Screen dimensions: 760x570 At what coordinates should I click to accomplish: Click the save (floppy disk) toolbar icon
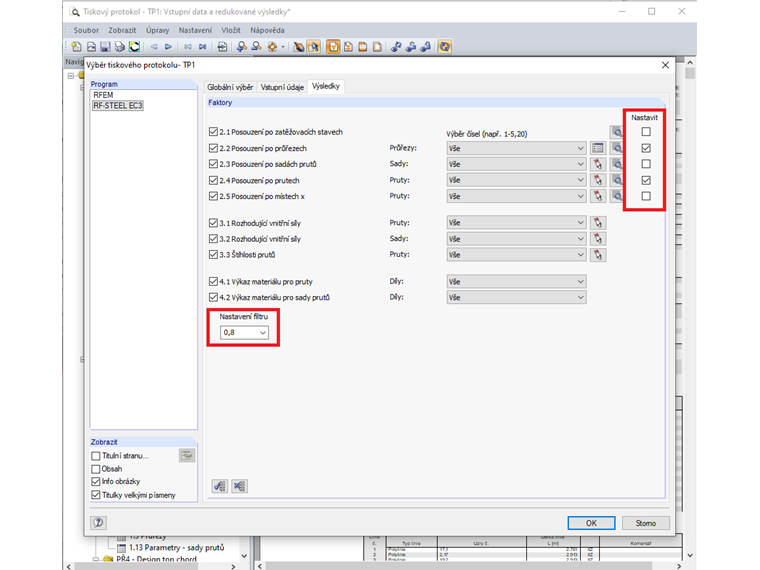(x=105, y=47)
